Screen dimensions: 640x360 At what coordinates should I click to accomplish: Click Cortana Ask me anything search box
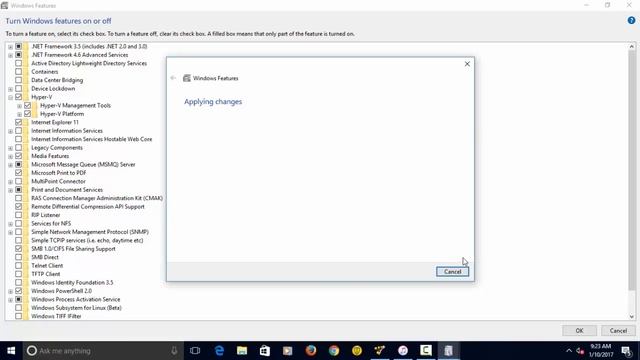tap(103, 351)
